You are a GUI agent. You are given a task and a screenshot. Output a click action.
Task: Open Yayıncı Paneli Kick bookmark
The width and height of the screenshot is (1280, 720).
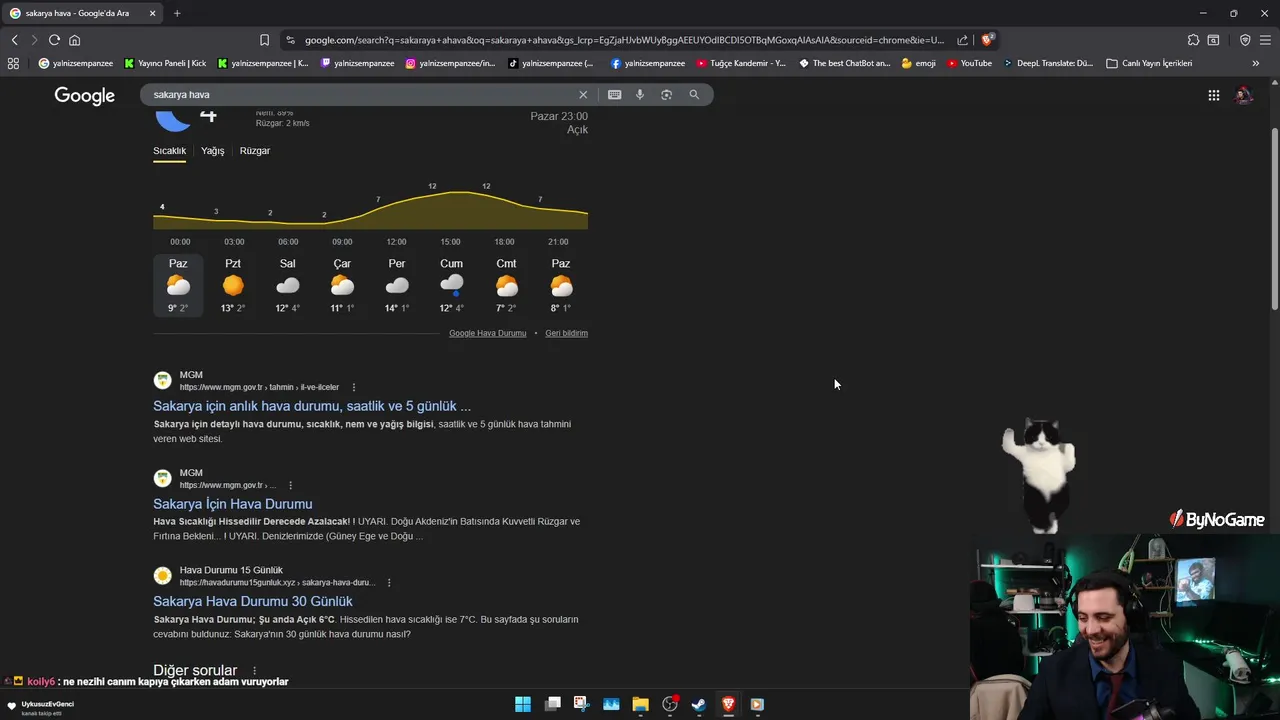165,63
